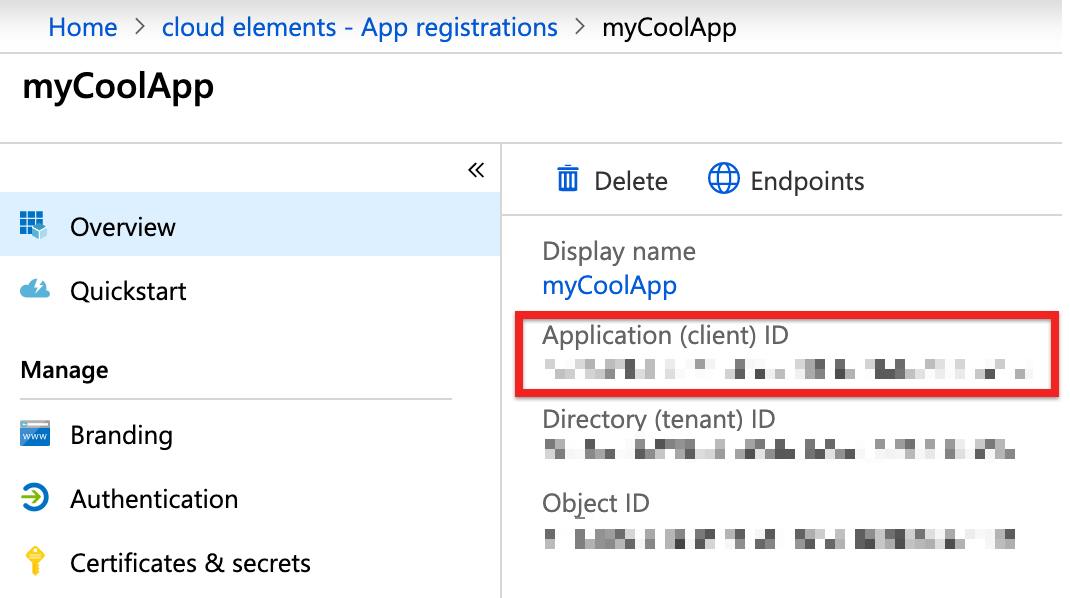
Task: Select Quickstart in the sidebar
Action: click(x=128, y=291)
